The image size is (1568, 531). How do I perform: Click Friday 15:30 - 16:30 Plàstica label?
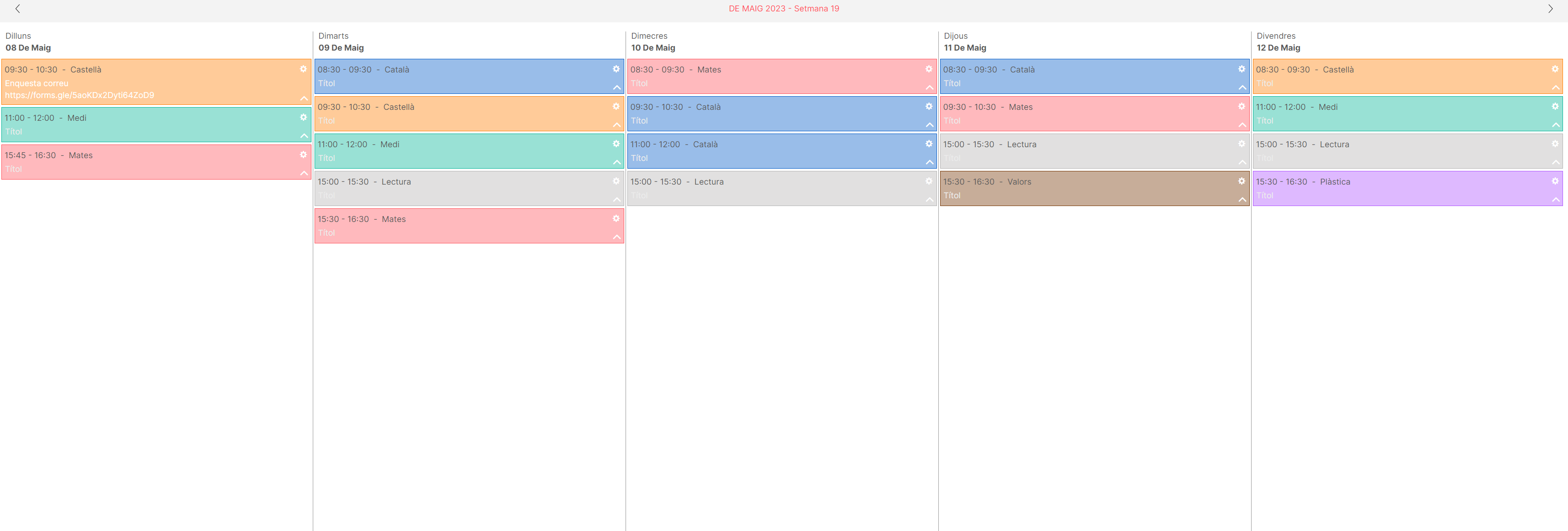pos(1303,181)
